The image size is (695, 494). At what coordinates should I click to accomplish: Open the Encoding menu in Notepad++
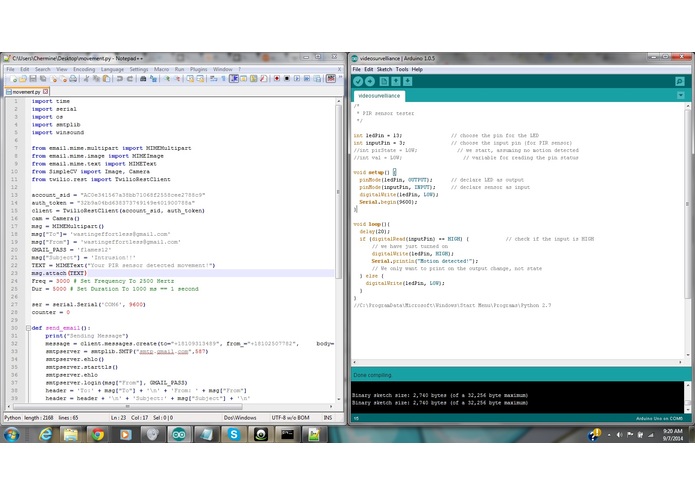pos(84,69)
